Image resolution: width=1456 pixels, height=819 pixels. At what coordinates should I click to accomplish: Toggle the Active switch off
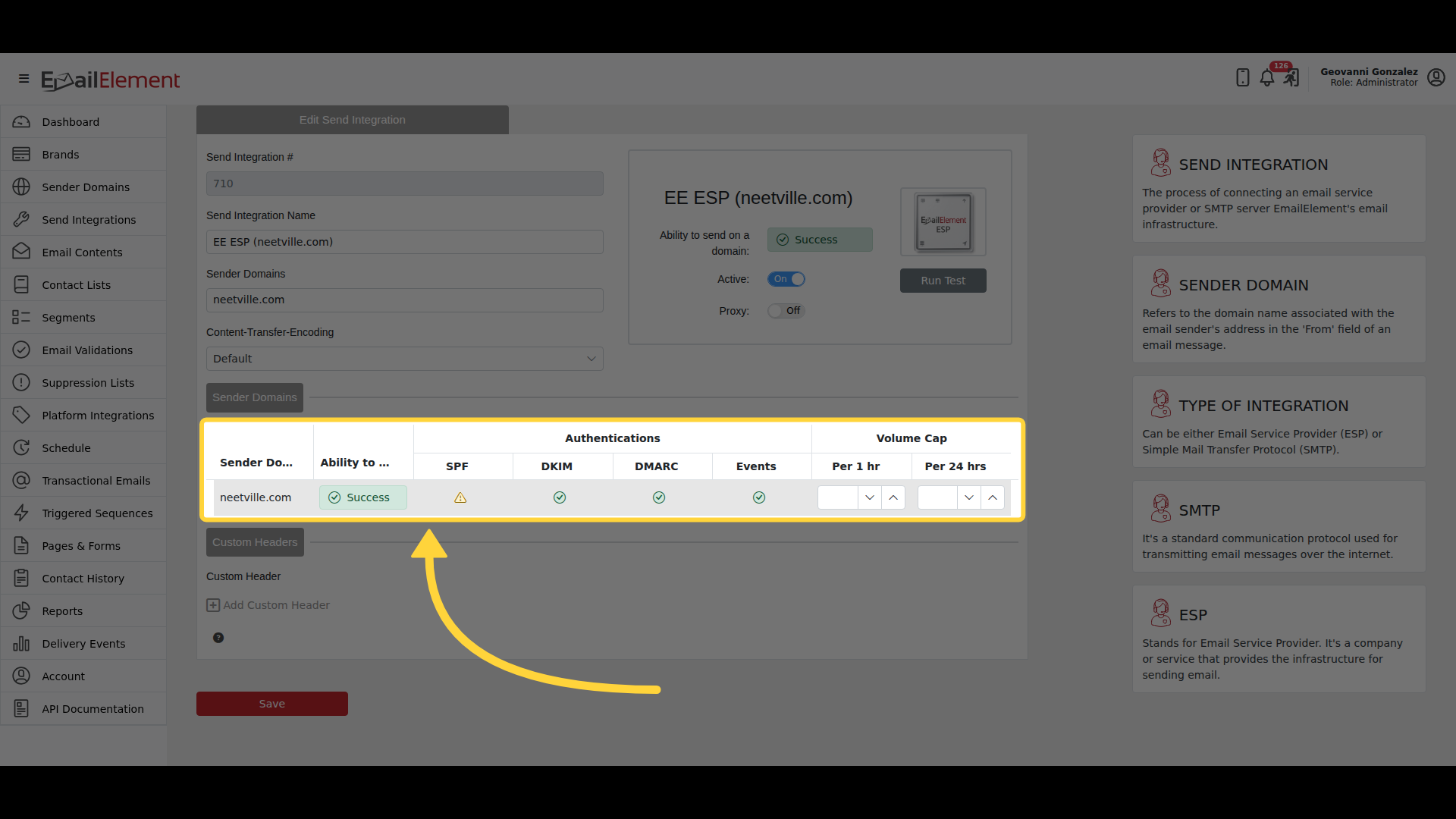(x=786, y=279)
